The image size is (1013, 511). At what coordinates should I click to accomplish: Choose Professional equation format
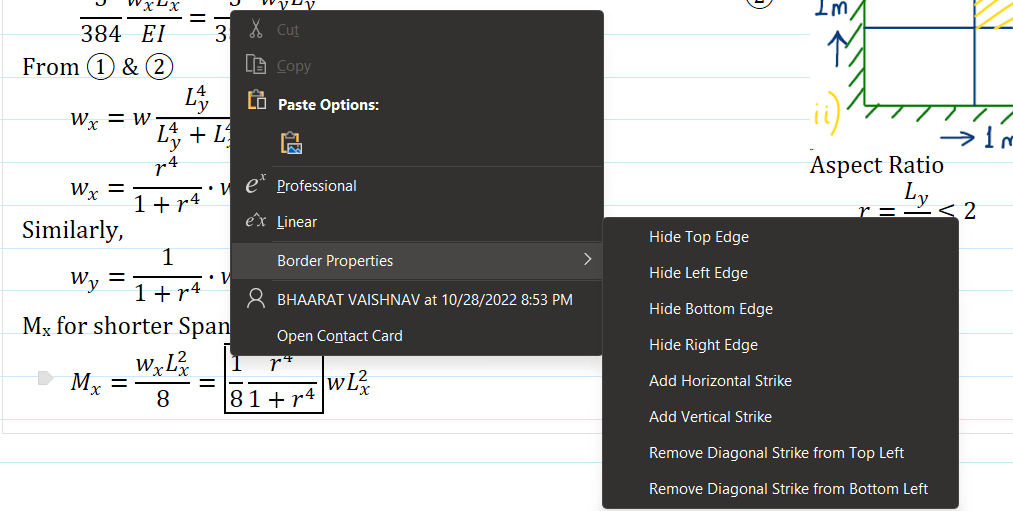417,186
